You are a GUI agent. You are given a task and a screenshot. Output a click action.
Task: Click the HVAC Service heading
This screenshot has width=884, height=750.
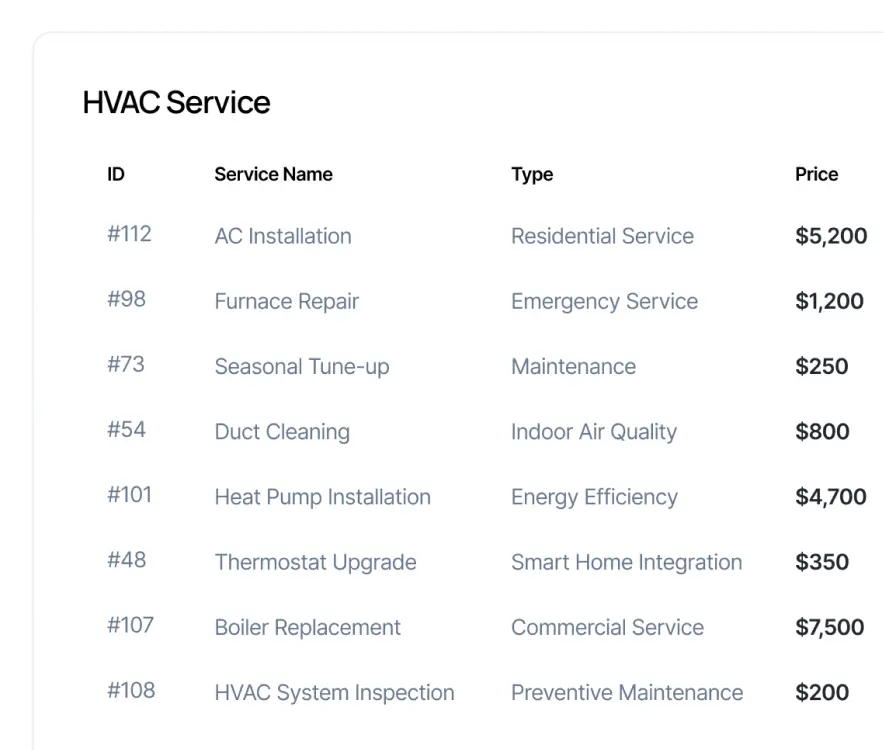coord(176,103)
